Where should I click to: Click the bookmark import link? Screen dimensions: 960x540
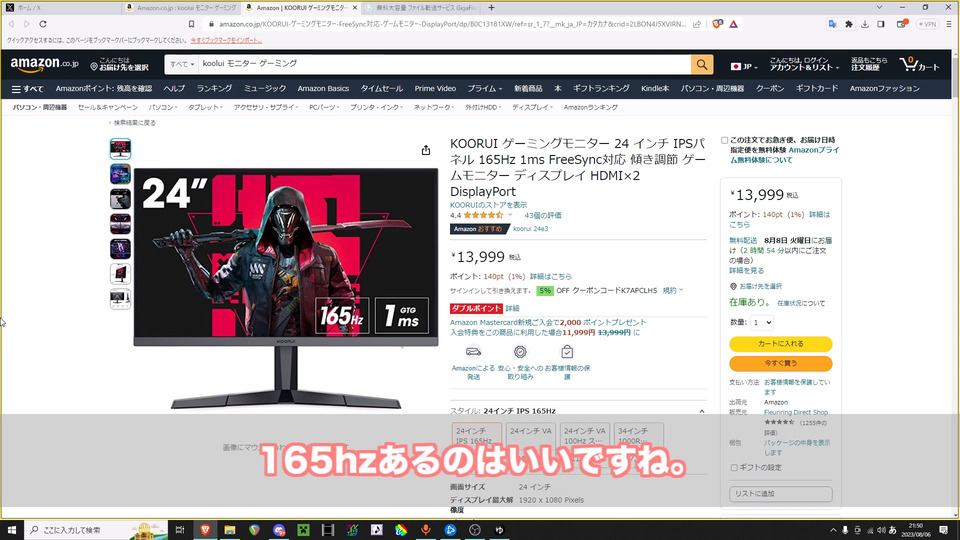tap(226, 40)
